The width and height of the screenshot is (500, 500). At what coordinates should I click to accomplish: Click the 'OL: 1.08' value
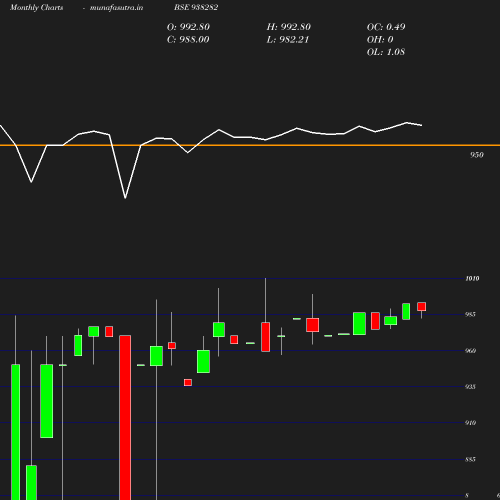click(386, 52)
